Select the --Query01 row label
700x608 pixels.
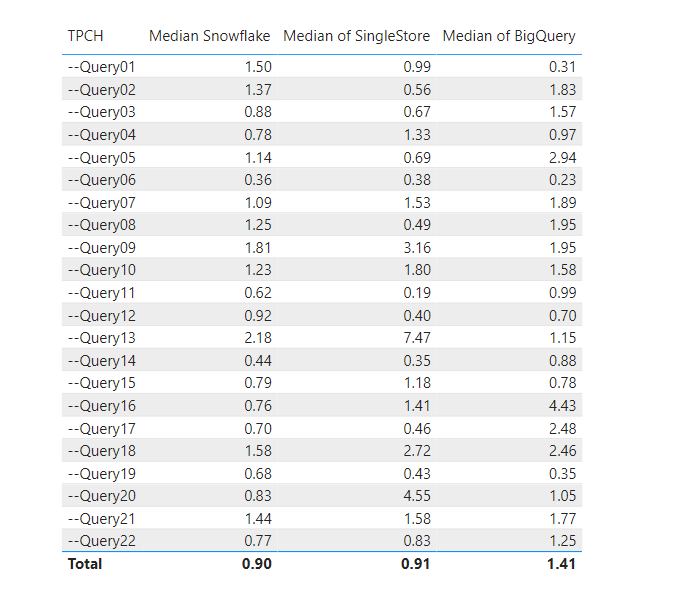point(101,67)
